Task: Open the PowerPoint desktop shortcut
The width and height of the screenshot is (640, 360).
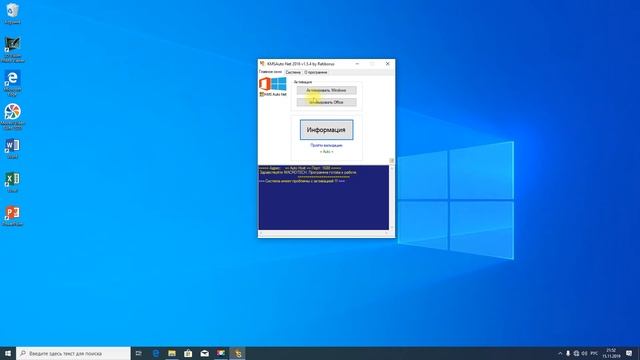Action: 13,216
